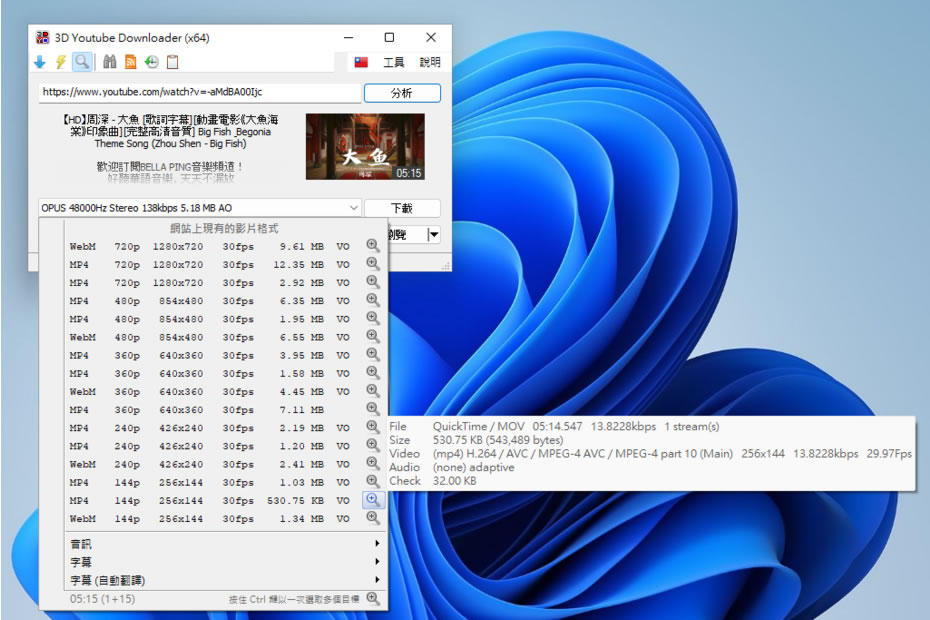Inspect the MP4 480p 6.35 MB magnifier icon
930x620 pixels.
[372, 300]
